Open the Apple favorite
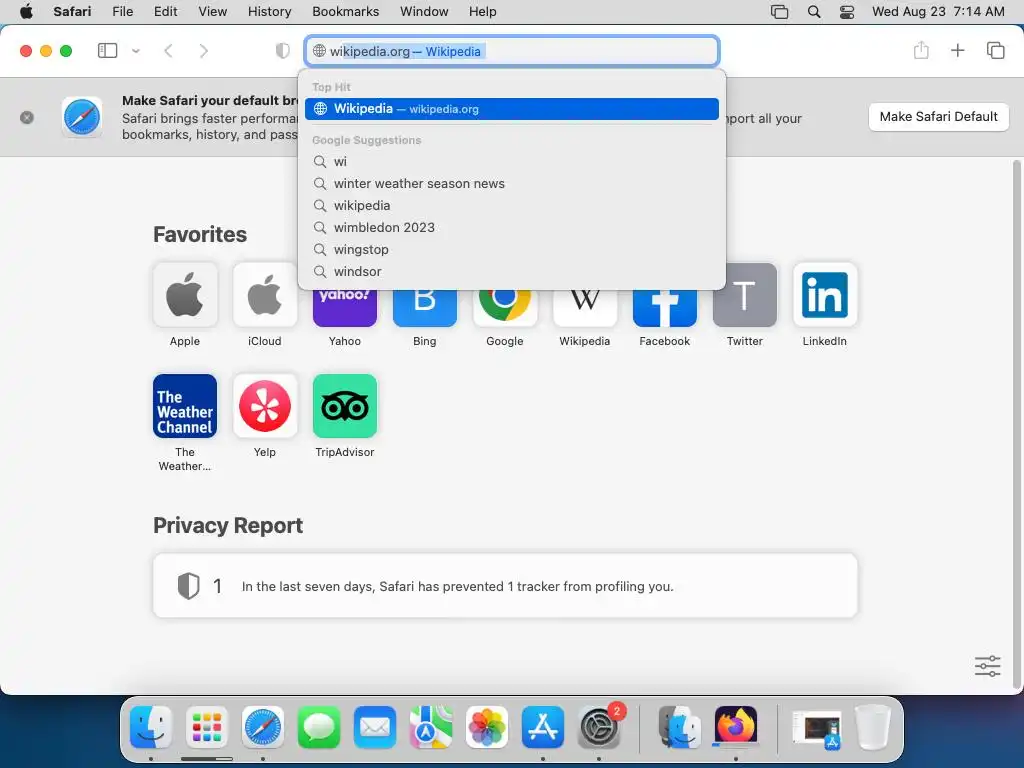 coord(185,295)
